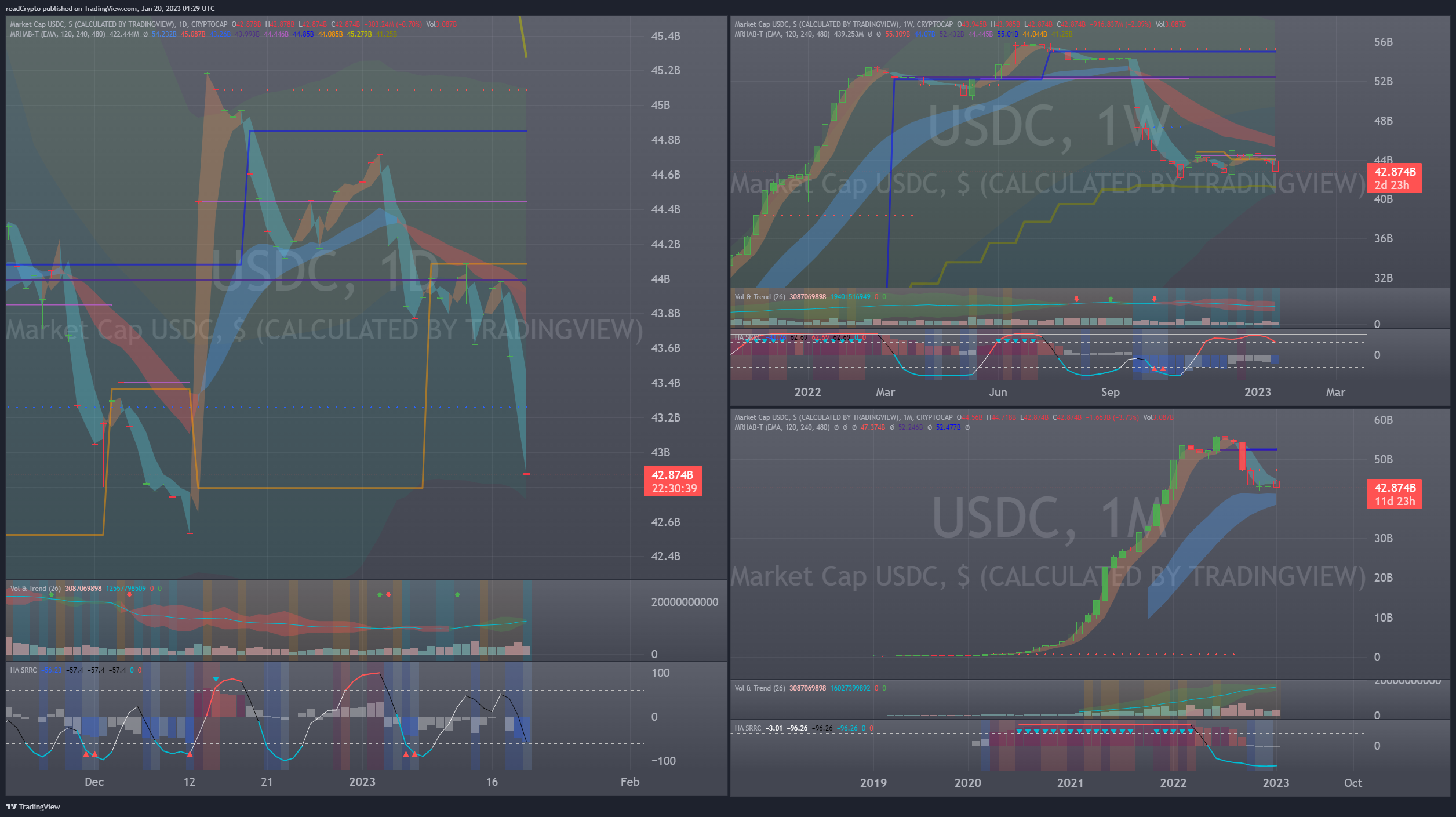1456x817 pixels.
Task: Click 19401516949 in 1W Vol & Trend legend
Action: [x=850, y=297]
